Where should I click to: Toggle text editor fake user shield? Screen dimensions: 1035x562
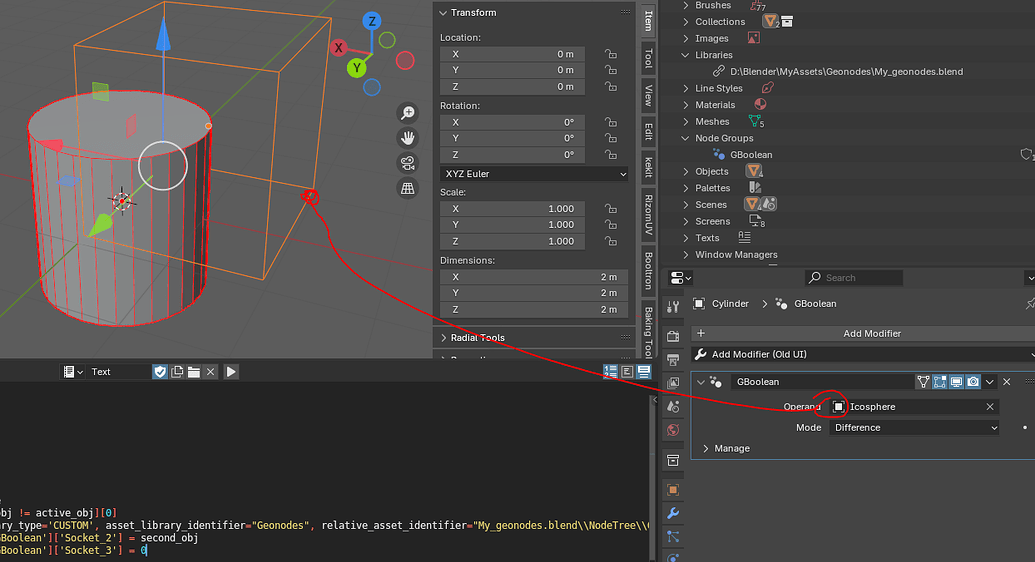coord(160,372)
